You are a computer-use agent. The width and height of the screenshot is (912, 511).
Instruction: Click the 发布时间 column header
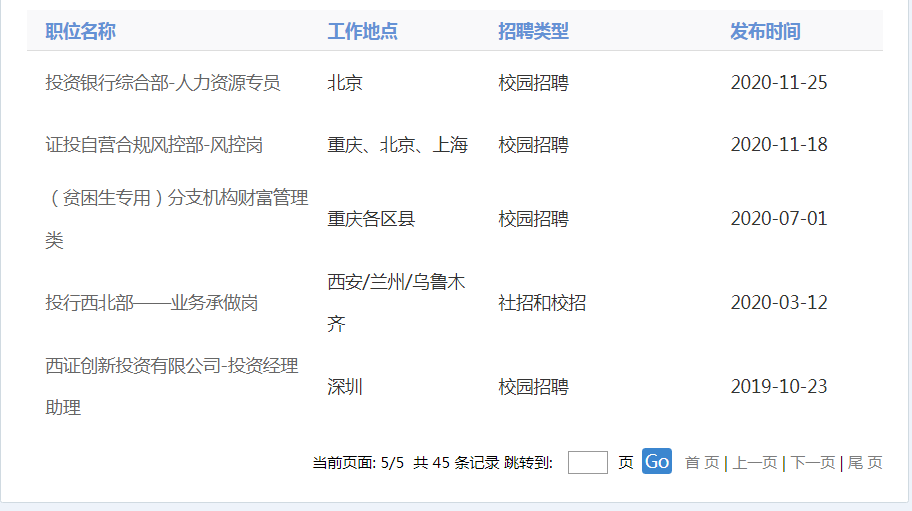[x=765, y=32]
